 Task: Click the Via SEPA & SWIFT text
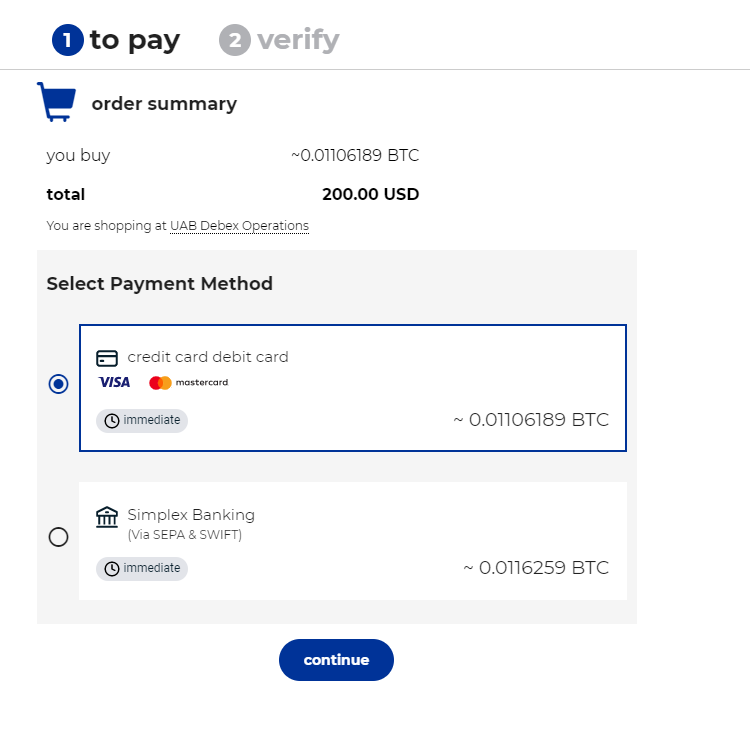(185, 535)
